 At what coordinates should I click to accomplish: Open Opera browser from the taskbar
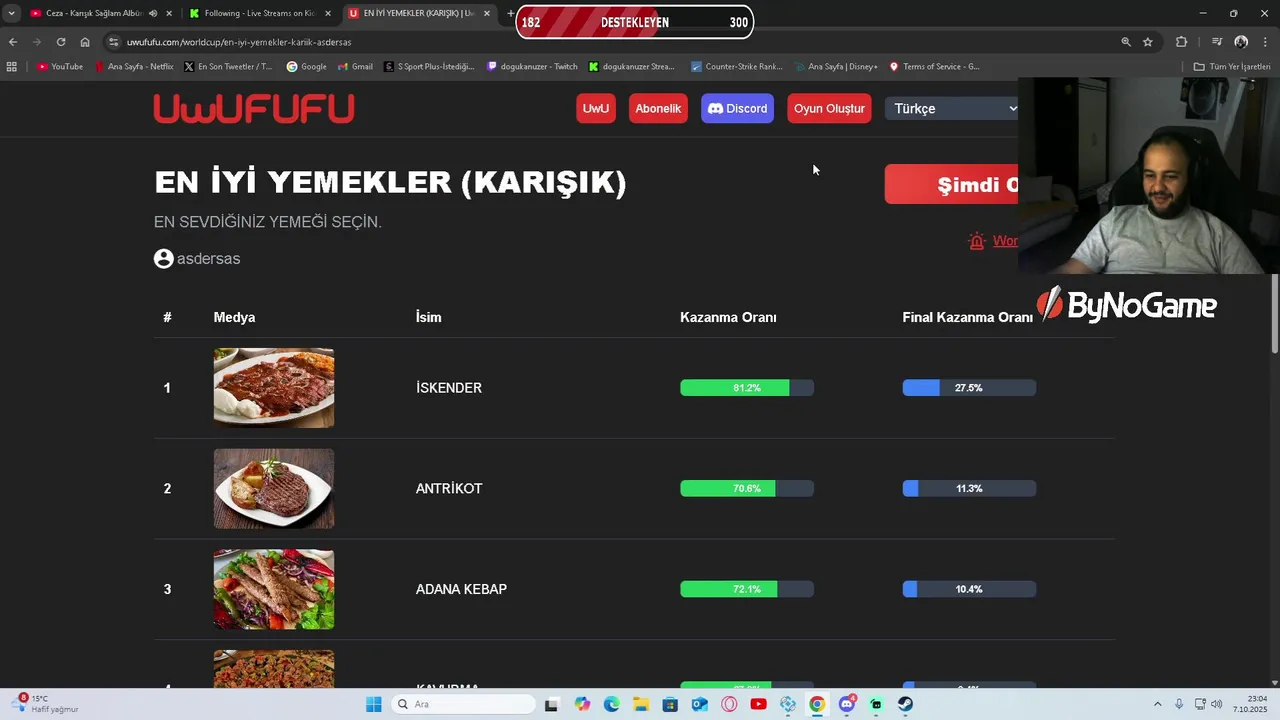click(729, 704)
